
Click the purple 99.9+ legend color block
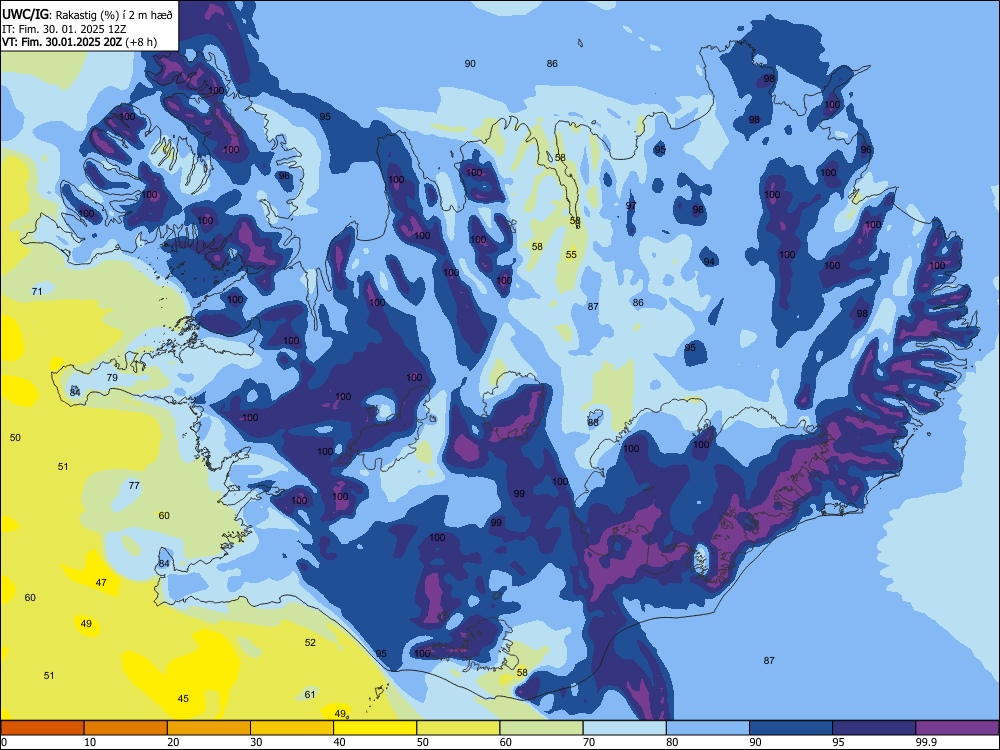(957, 728)
